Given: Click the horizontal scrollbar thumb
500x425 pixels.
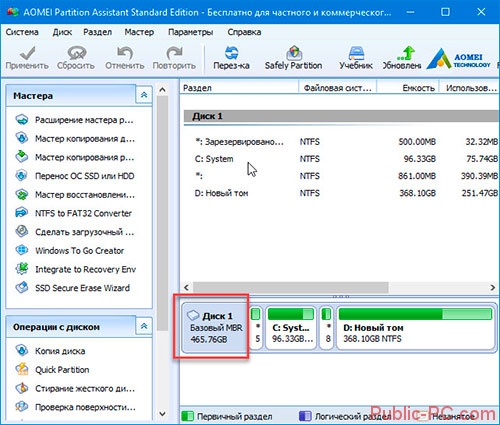Looking at the screenshot, I should coord(291,287).
